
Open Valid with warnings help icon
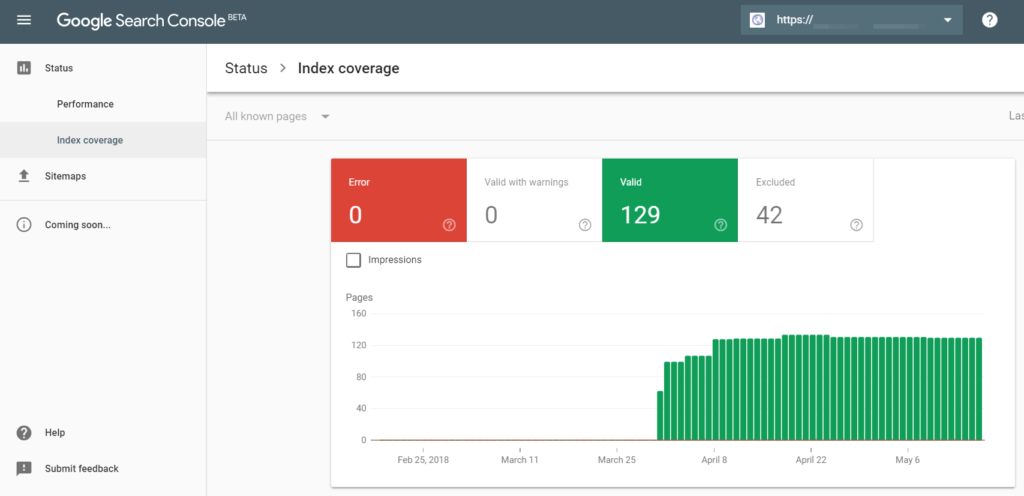point(585,225)
